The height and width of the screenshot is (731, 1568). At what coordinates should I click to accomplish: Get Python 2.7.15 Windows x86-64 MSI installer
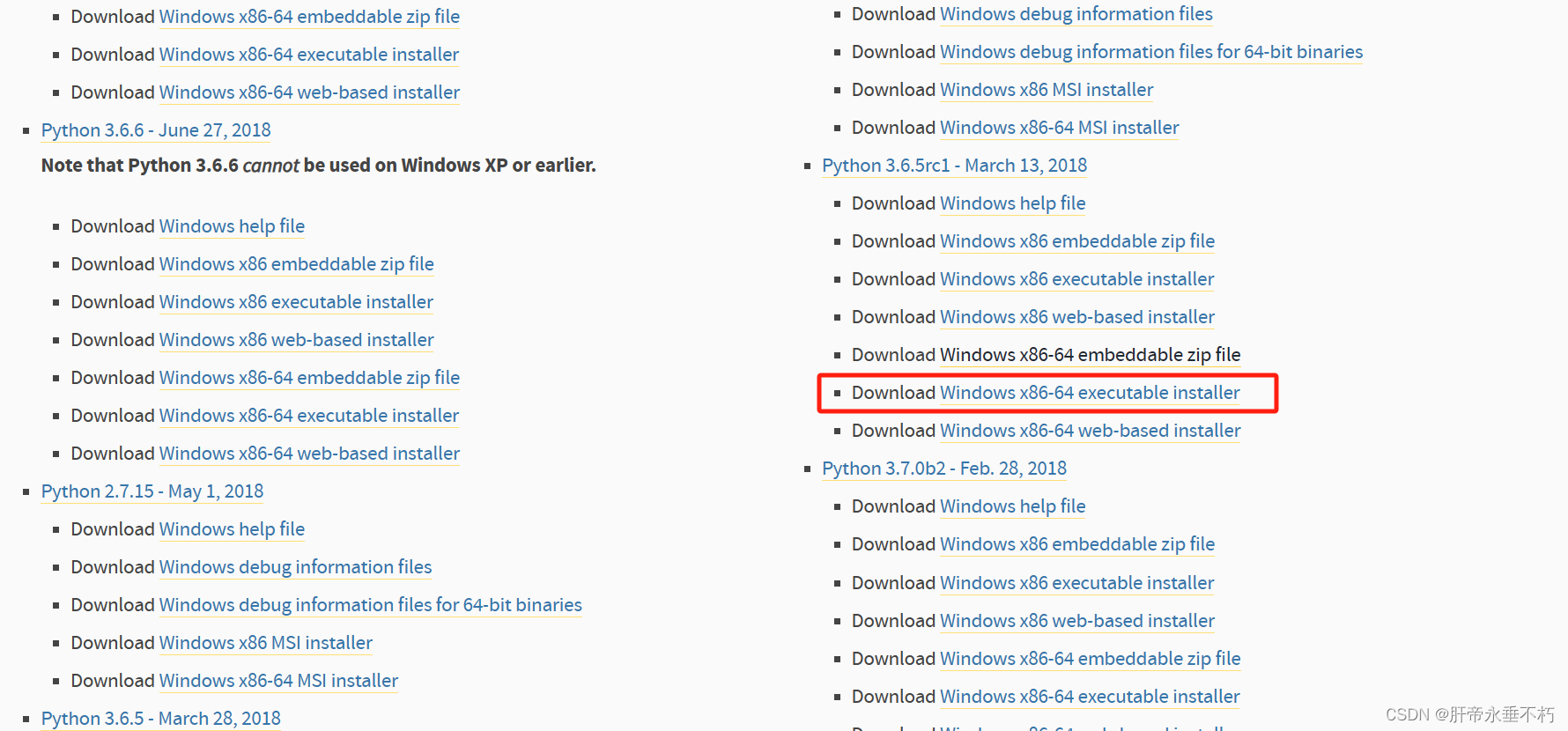(278, 681)
